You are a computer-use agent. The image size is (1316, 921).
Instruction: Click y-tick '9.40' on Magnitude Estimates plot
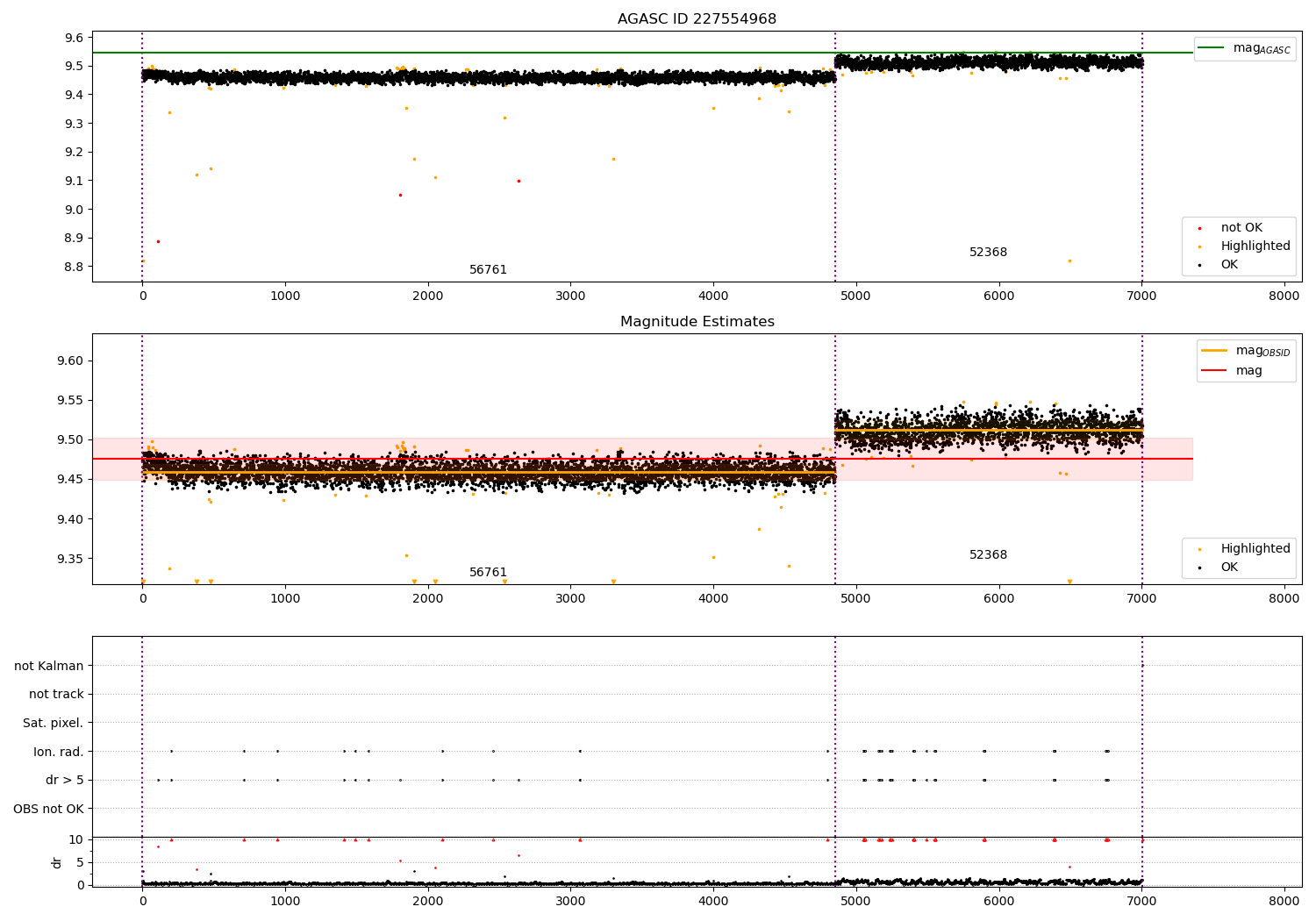(x=71, y=519)
